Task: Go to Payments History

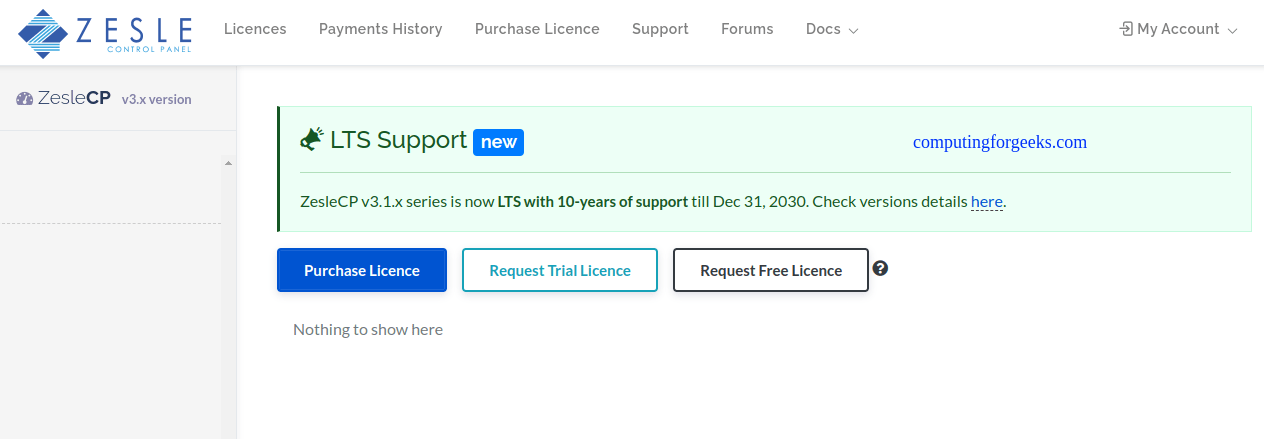Action: pyautogui.click(x=381, y=29)
